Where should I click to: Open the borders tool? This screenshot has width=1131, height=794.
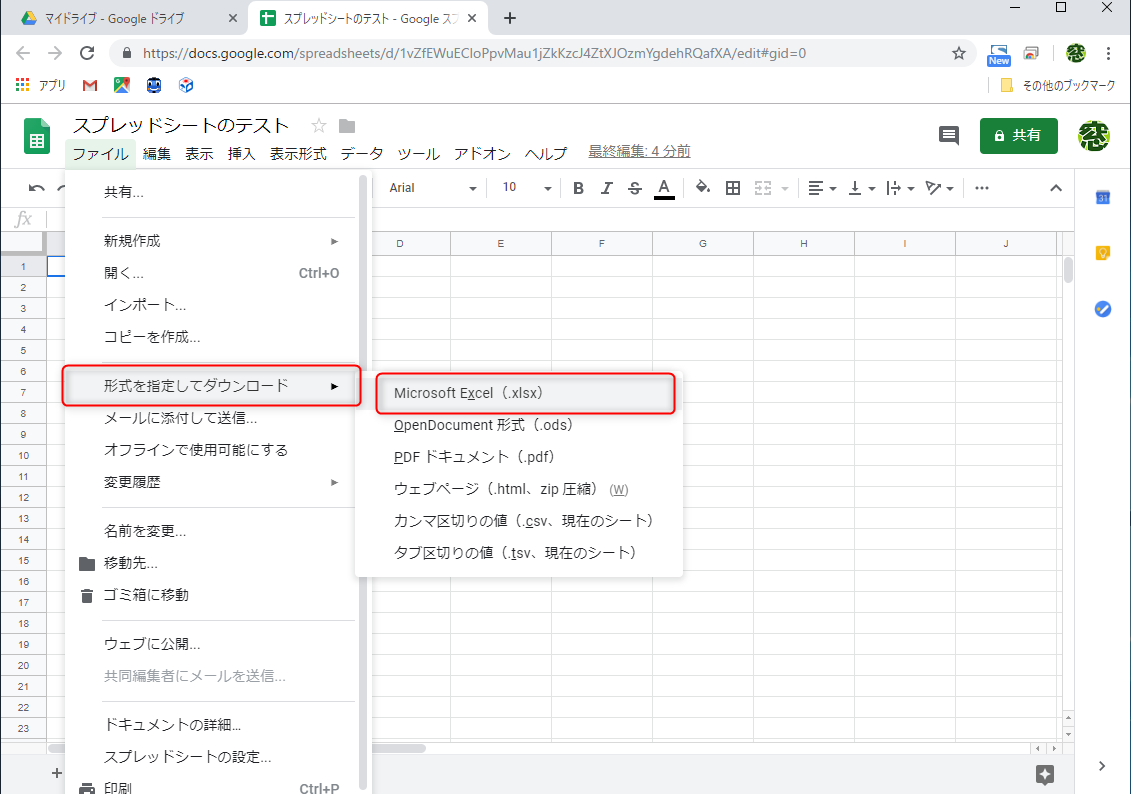733,187
